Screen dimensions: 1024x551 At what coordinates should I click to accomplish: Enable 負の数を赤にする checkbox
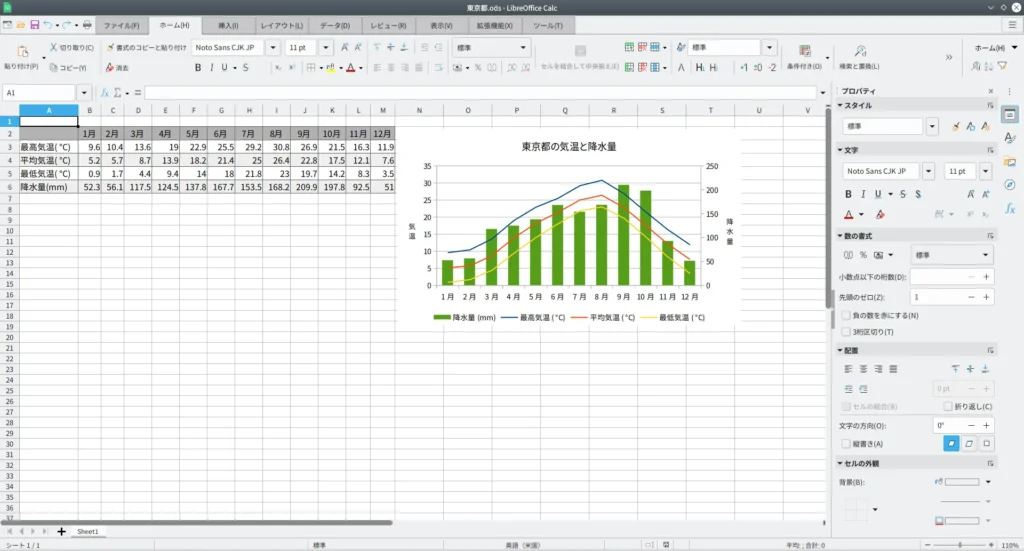(846, 315)
